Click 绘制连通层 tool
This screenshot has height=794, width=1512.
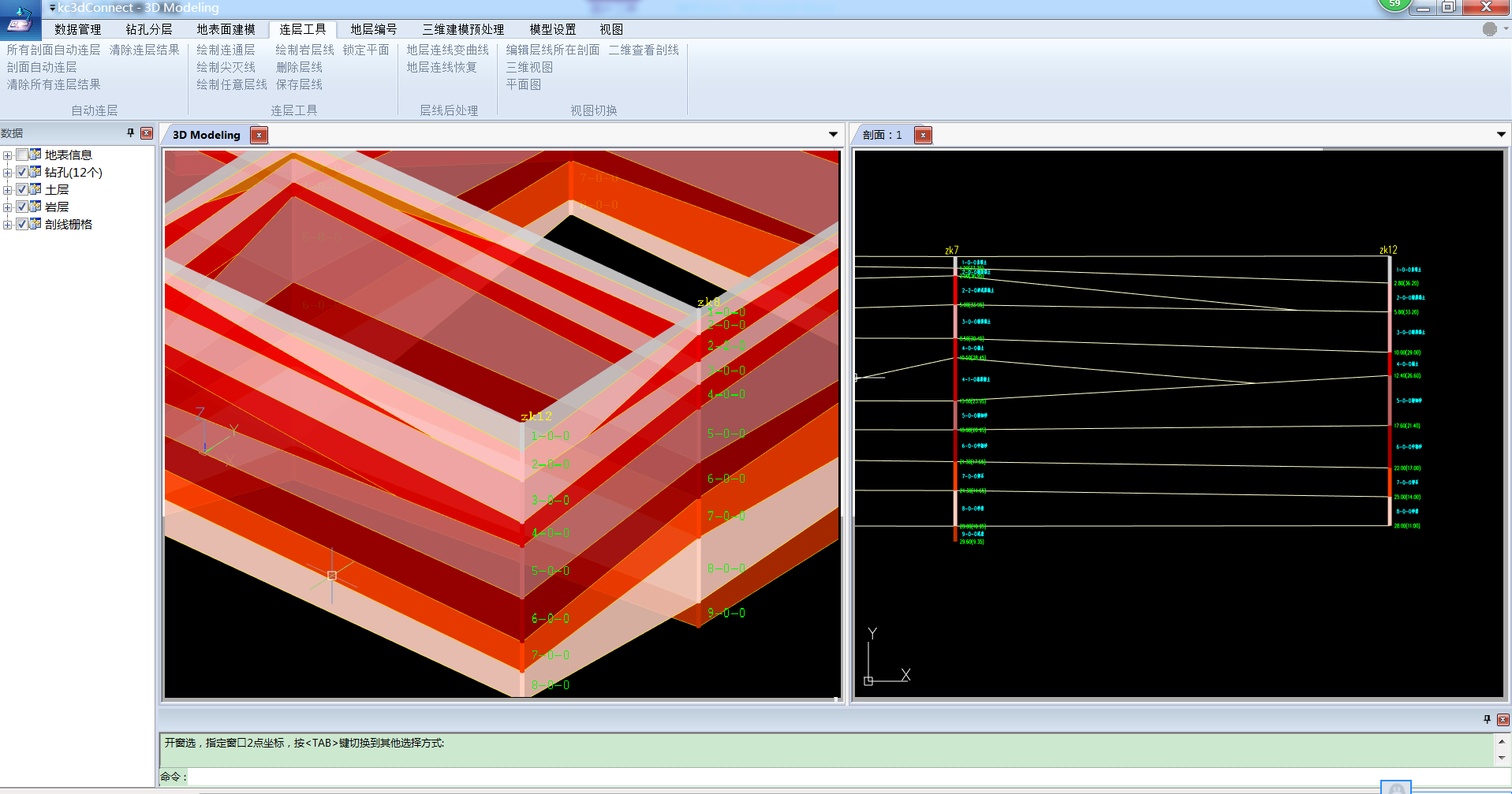(226, 50)
